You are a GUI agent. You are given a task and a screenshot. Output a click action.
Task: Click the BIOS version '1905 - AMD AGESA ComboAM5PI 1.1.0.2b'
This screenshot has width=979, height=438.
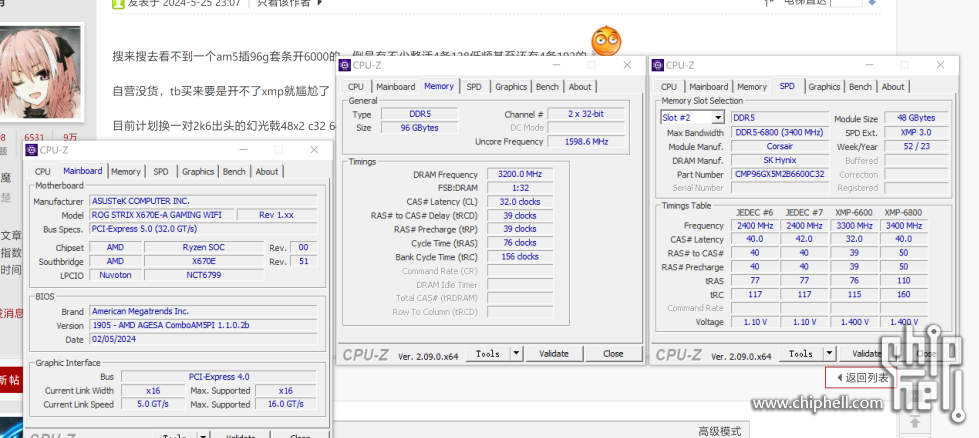coord(204,325)
